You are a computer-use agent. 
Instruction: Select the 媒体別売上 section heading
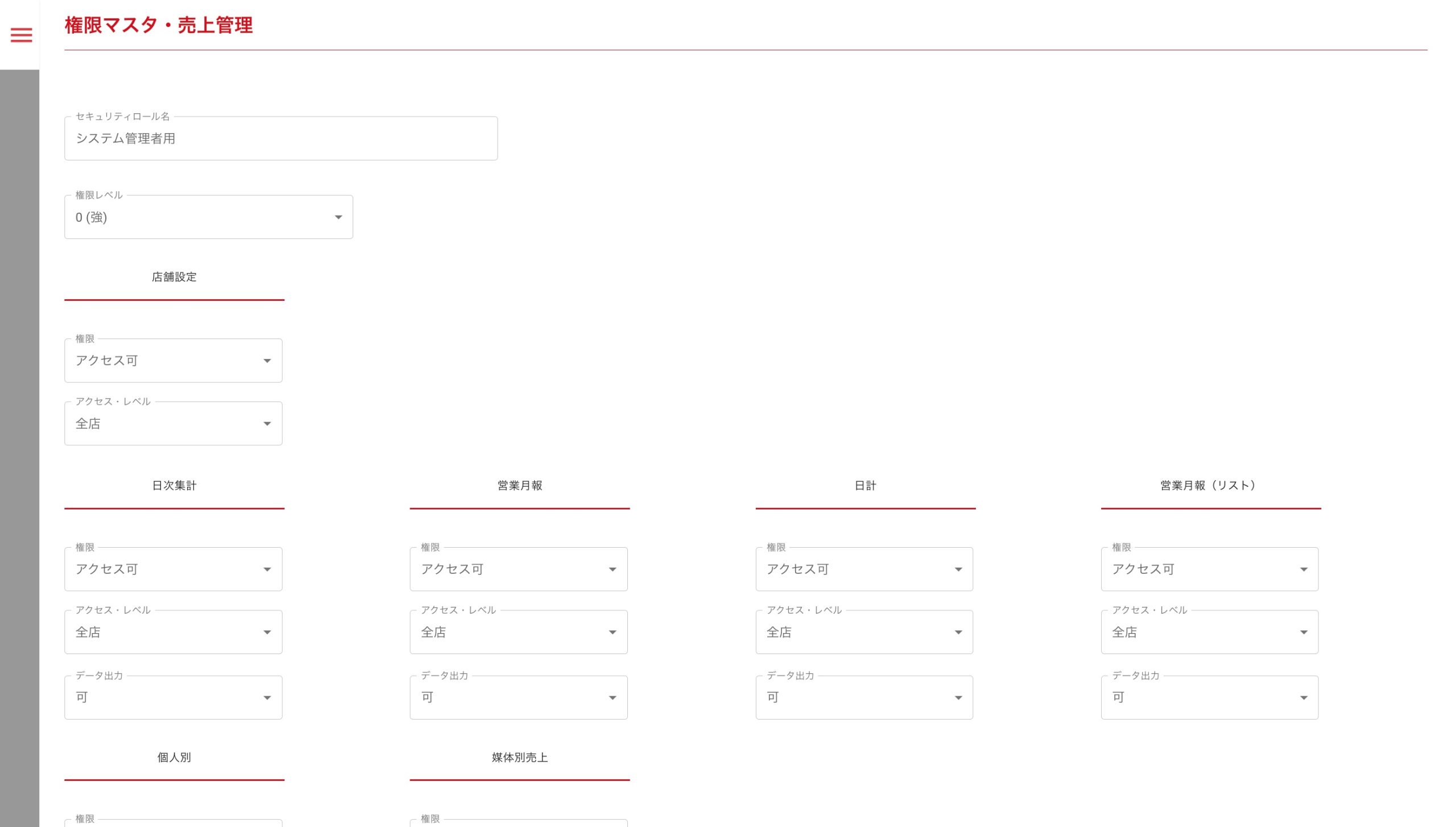tap(519, 758)
